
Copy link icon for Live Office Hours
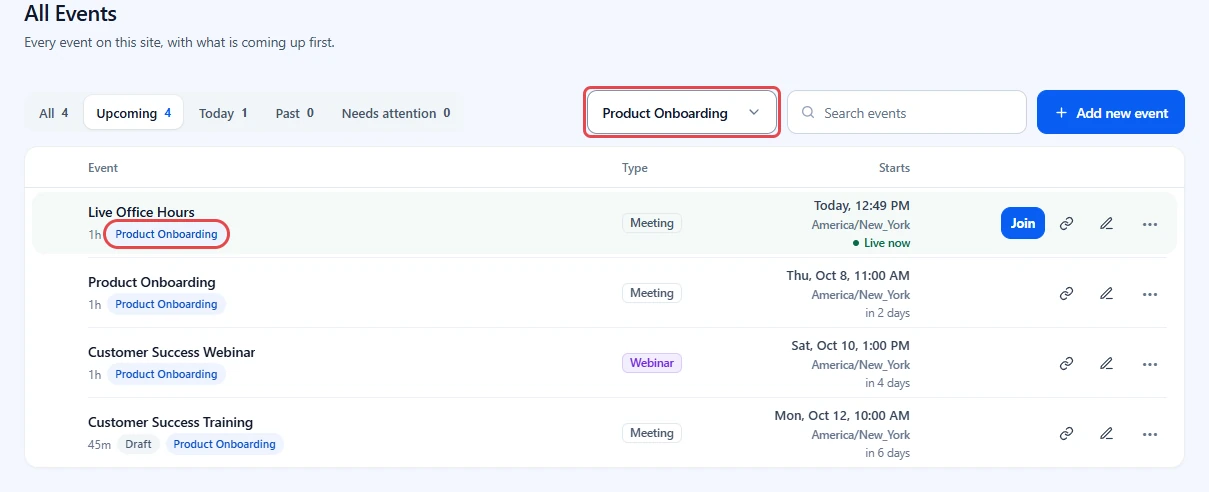1066,224
